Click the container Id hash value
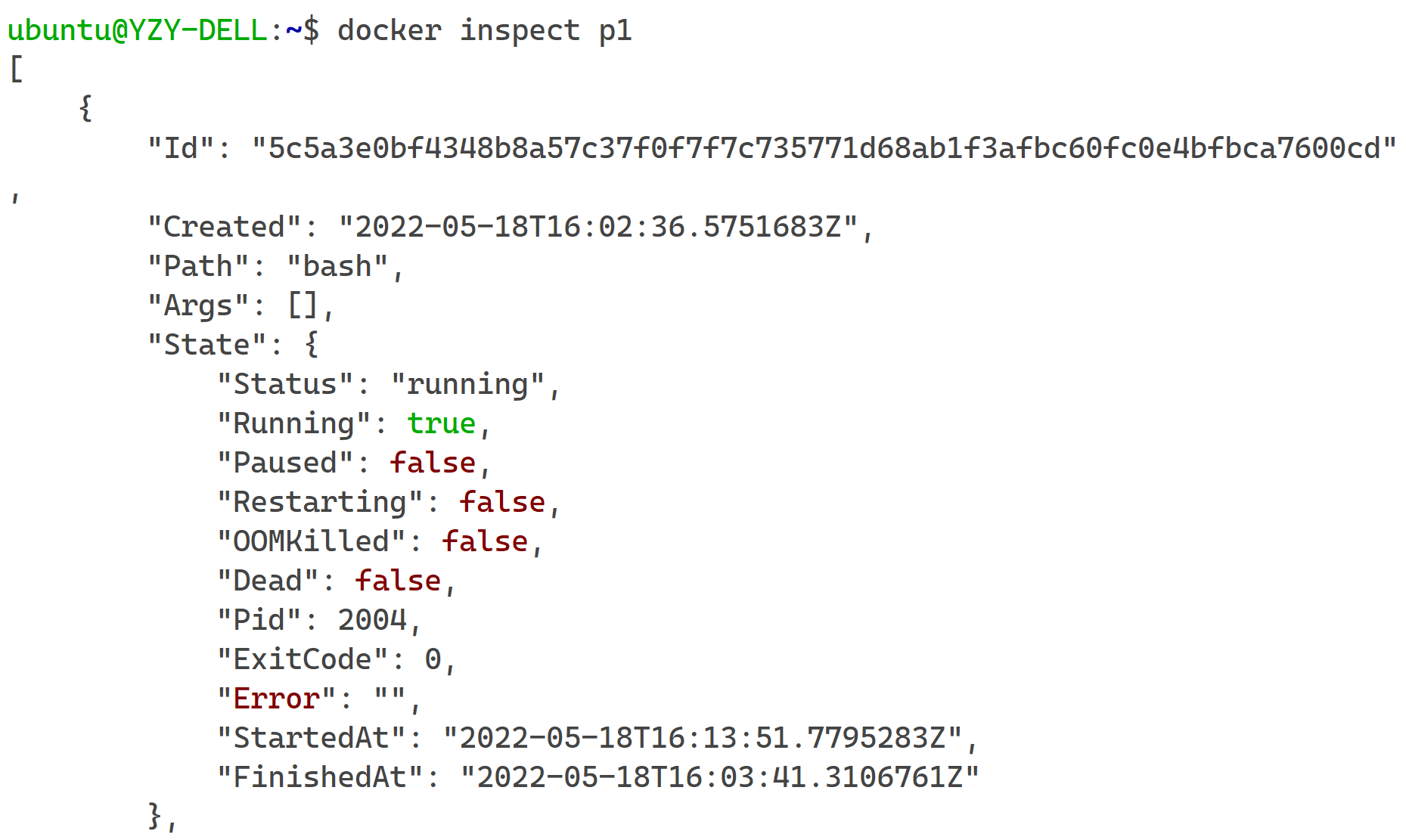 click(824, 148)
